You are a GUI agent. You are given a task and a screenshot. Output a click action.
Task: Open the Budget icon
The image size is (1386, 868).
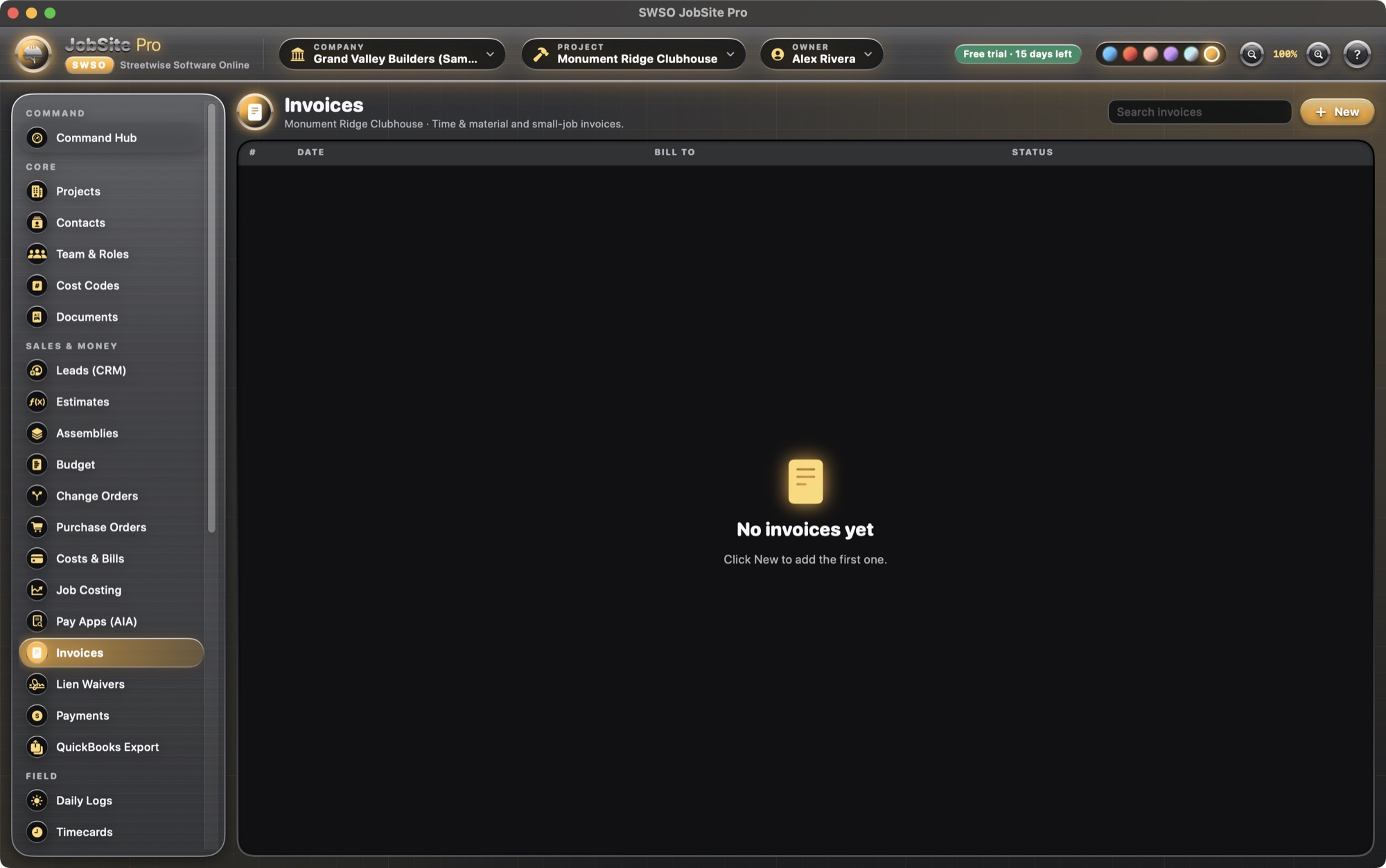pos(37,464)
